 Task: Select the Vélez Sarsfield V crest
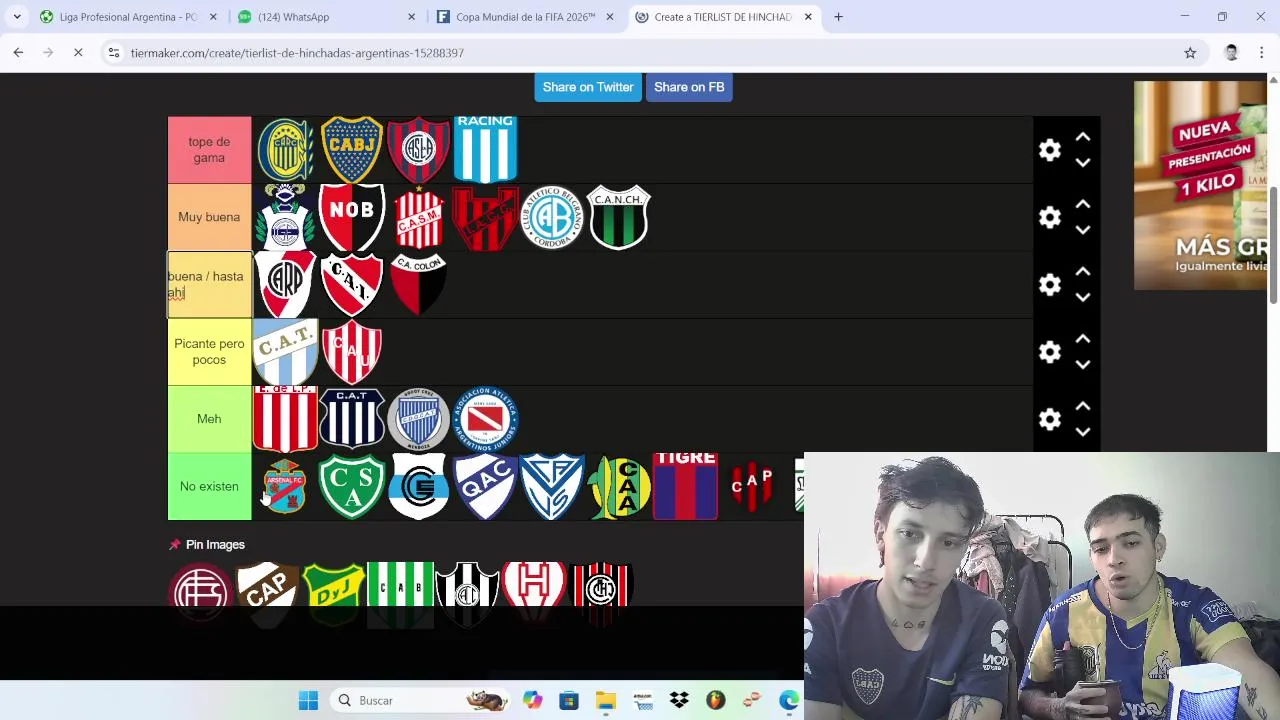[552, 486]
